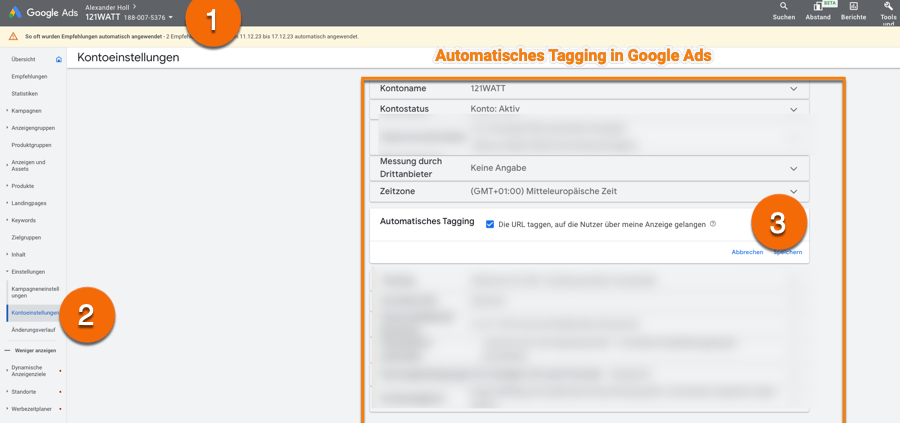The height and width of the screenshot is (423, 900).
Task: Open the Berichte reports icon
Action: pyautogui.click(x=853, y=7)
